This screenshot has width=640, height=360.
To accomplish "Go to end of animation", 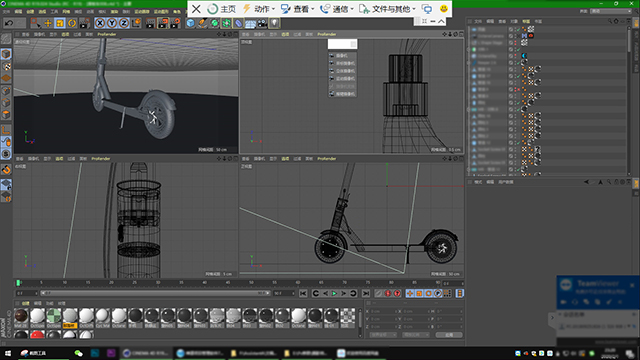I will 366,293.
